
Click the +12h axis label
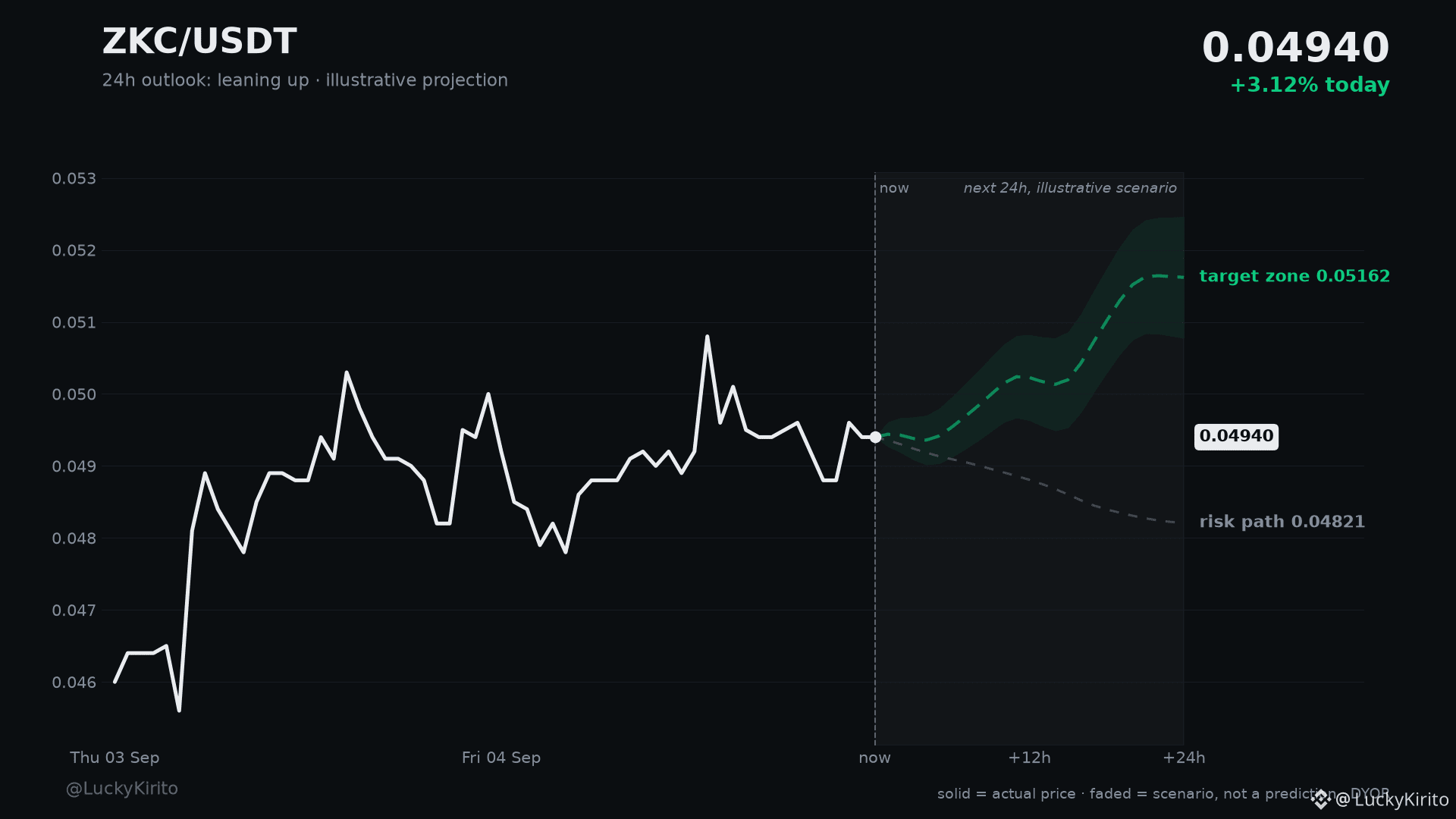(1029, 758)
